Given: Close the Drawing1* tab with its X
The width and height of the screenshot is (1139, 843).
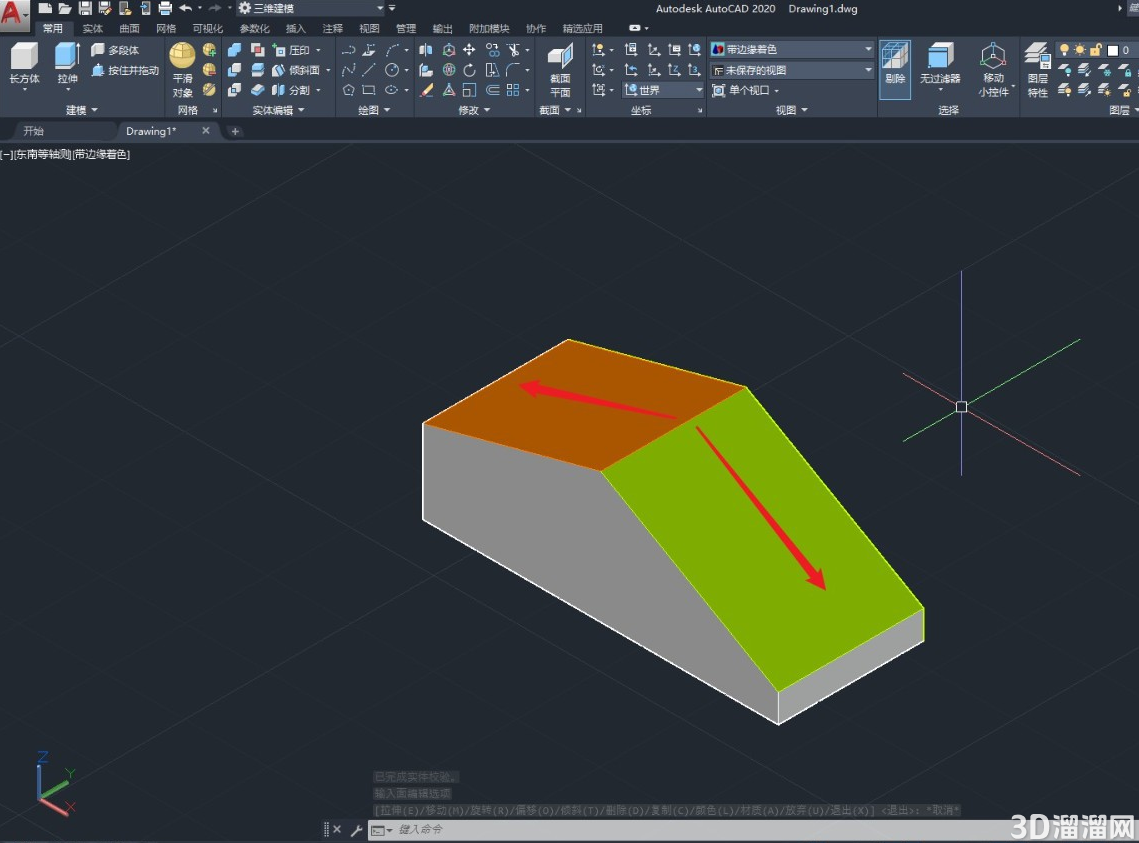Looking at the screenshot, I should (206, 131).
